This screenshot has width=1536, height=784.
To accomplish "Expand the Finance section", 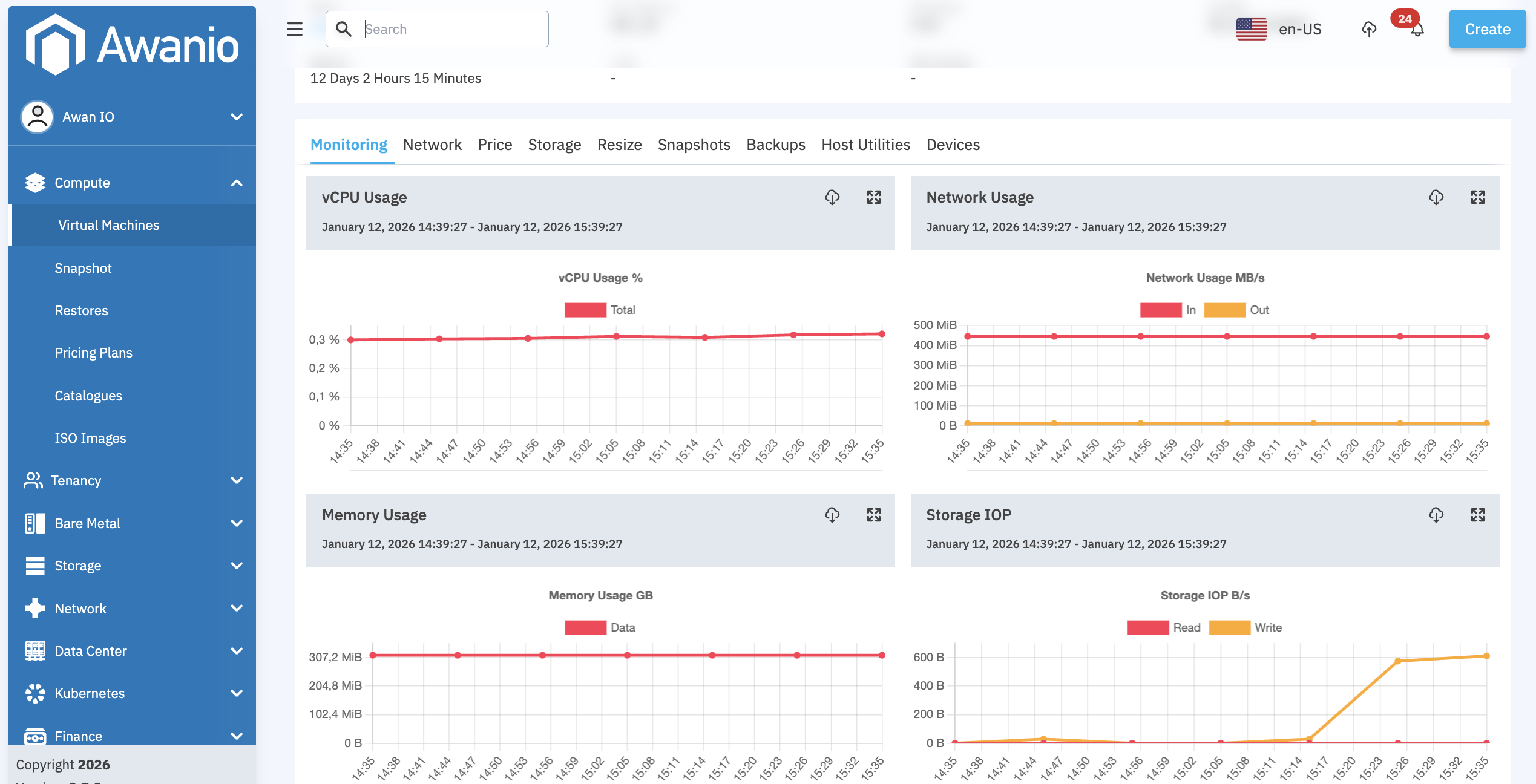I will 236,736.
